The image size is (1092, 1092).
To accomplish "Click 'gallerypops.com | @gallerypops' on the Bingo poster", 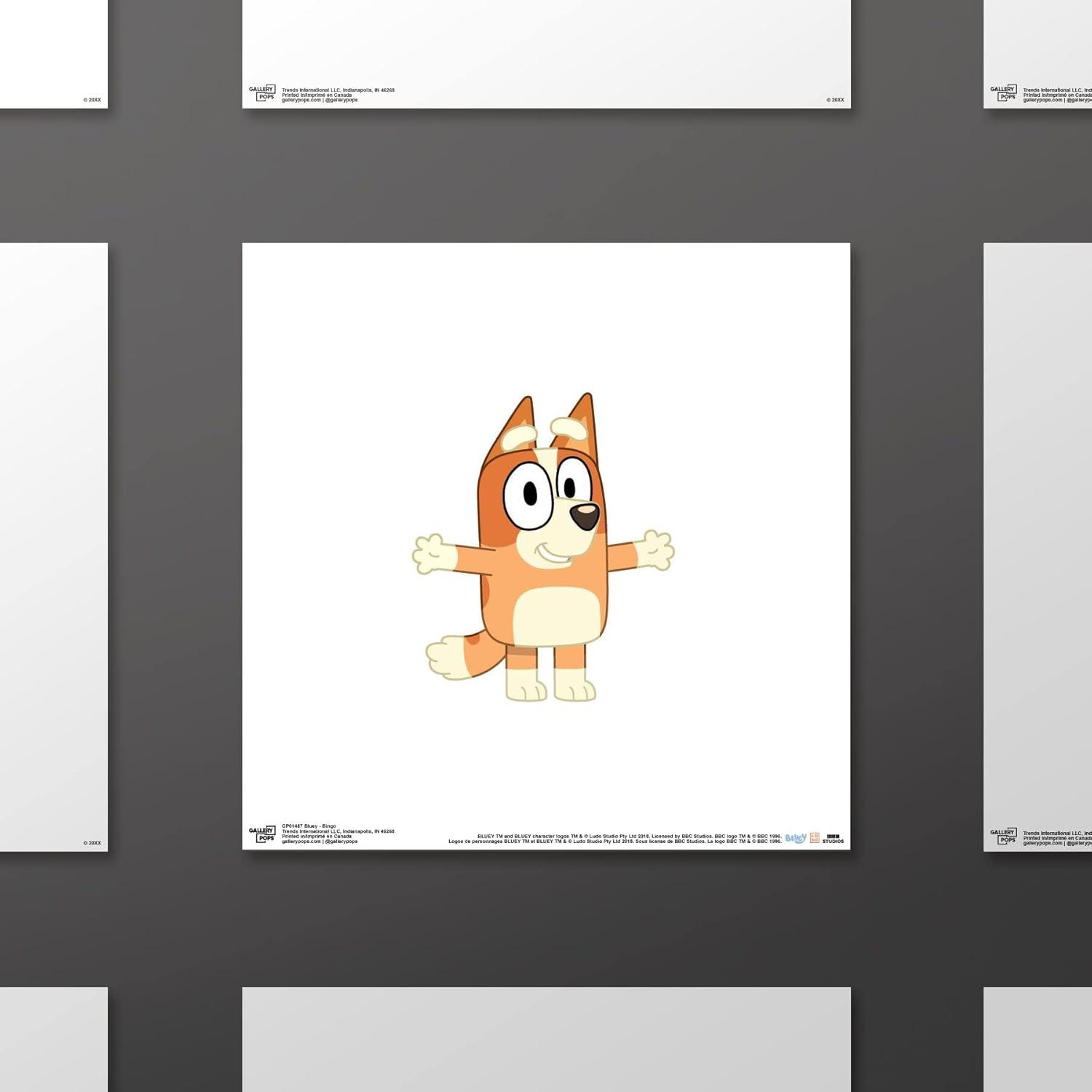I will coord(320,842).
